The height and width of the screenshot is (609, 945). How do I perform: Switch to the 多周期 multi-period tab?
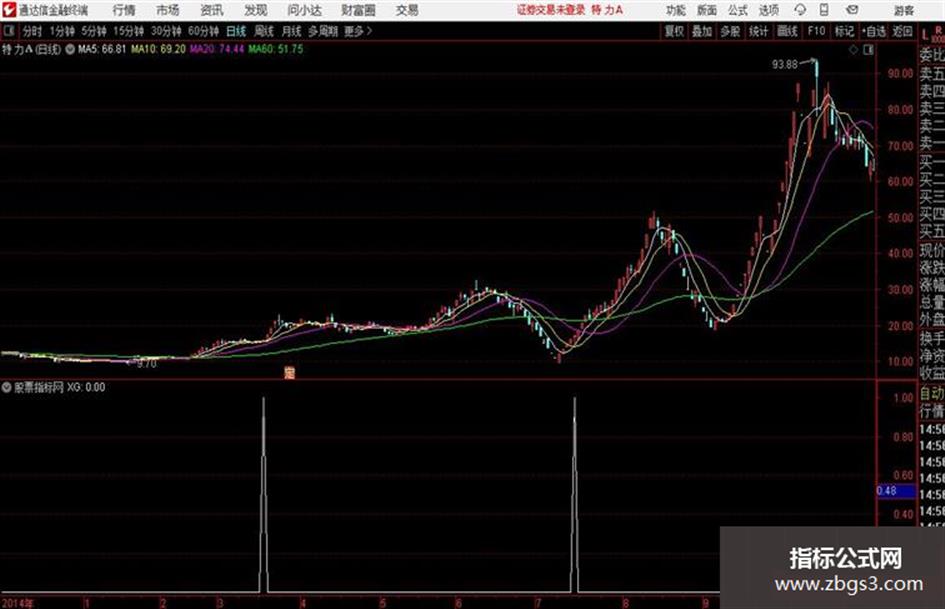point(323,31)
